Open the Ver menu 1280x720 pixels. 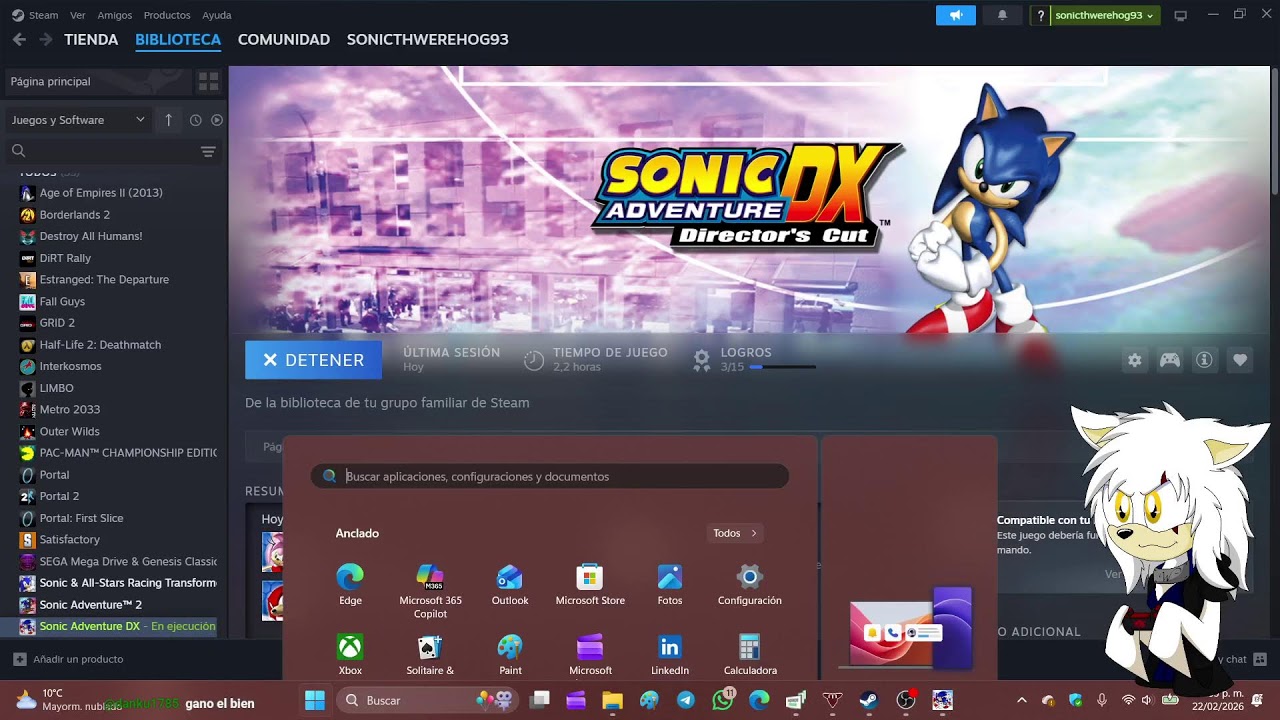(x=78, y=15)
